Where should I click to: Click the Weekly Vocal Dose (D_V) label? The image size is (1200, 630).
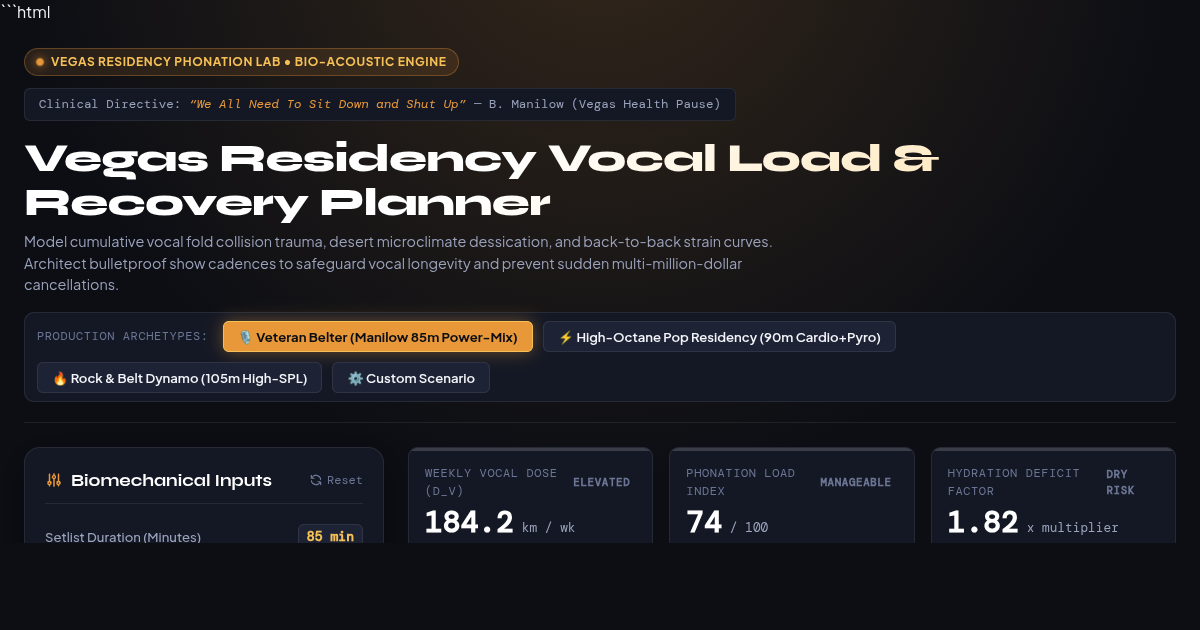coord(491,482)
